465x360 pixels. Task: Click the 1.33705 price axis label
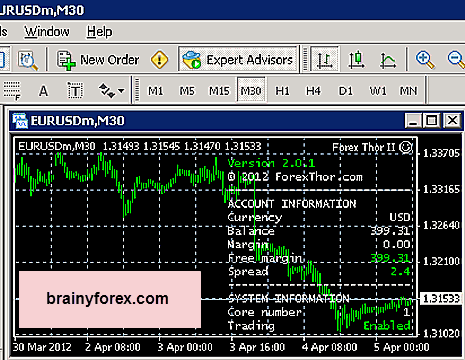coord(441,153)
